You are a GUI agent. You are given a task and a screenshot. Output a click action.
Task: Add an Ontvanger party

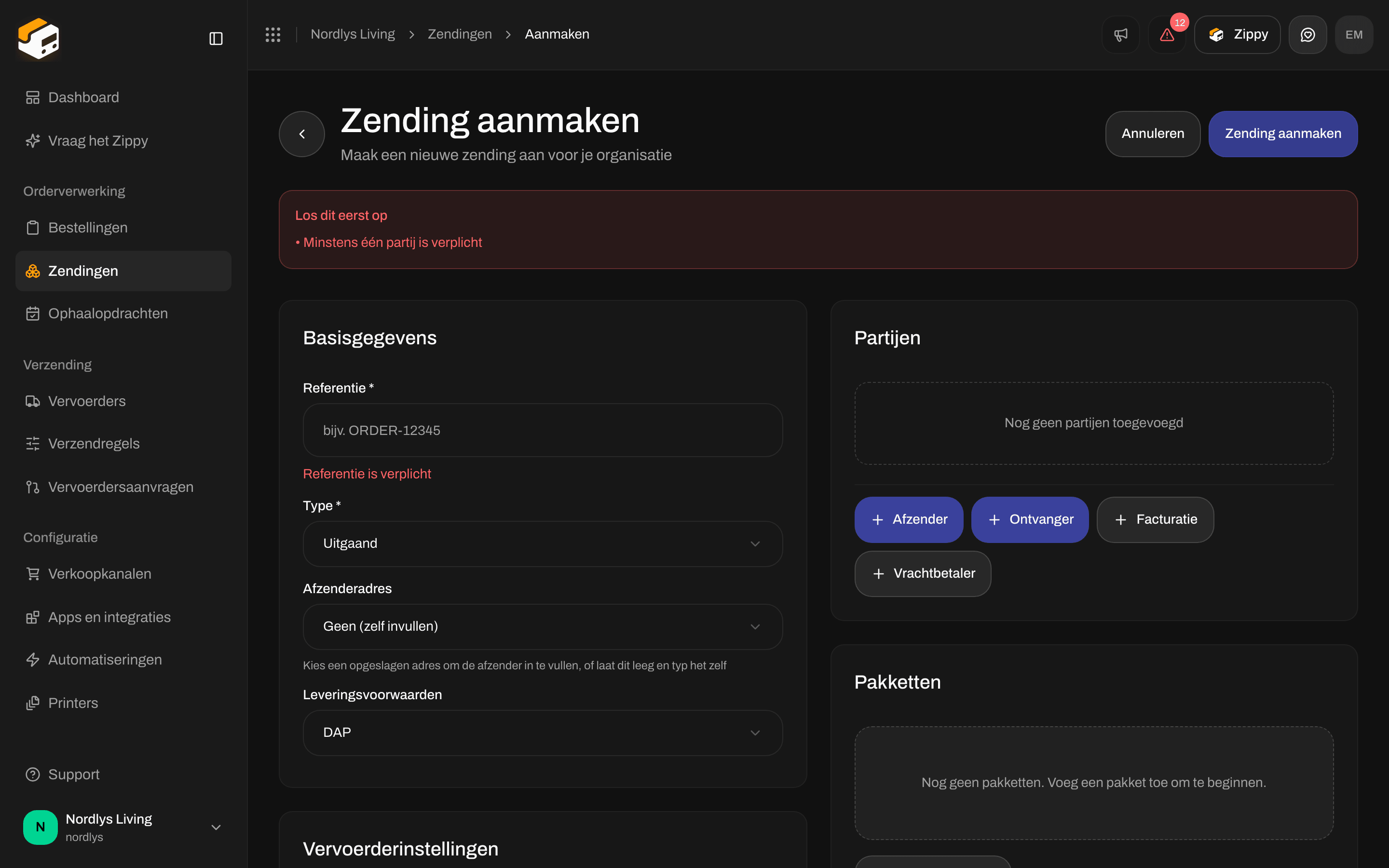(1030, 519)
